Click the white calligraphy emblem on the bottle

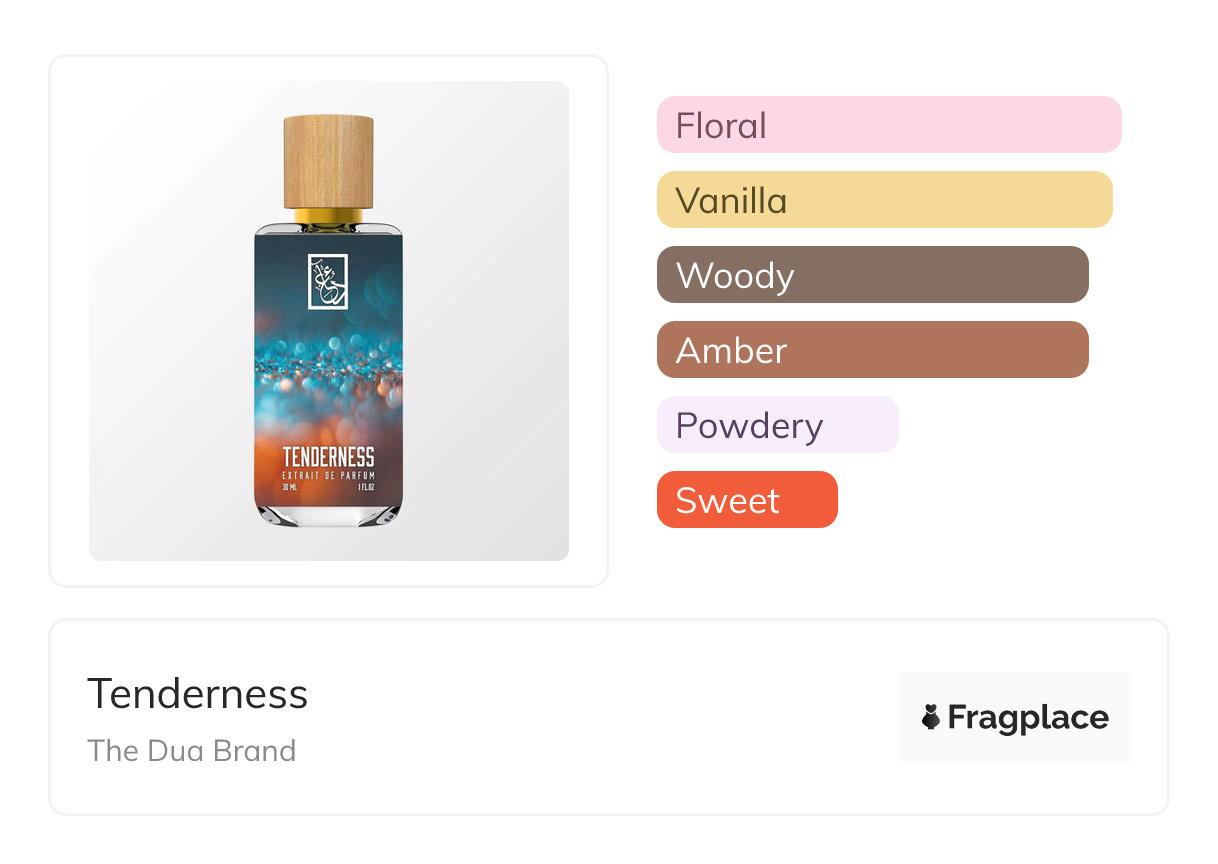pos(328,281)
